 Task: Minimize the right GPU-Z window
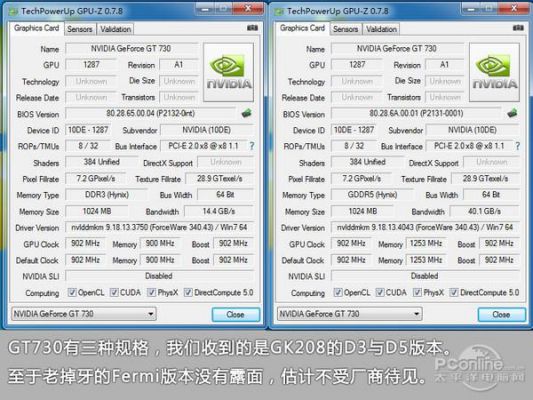(x=471, y=9)
